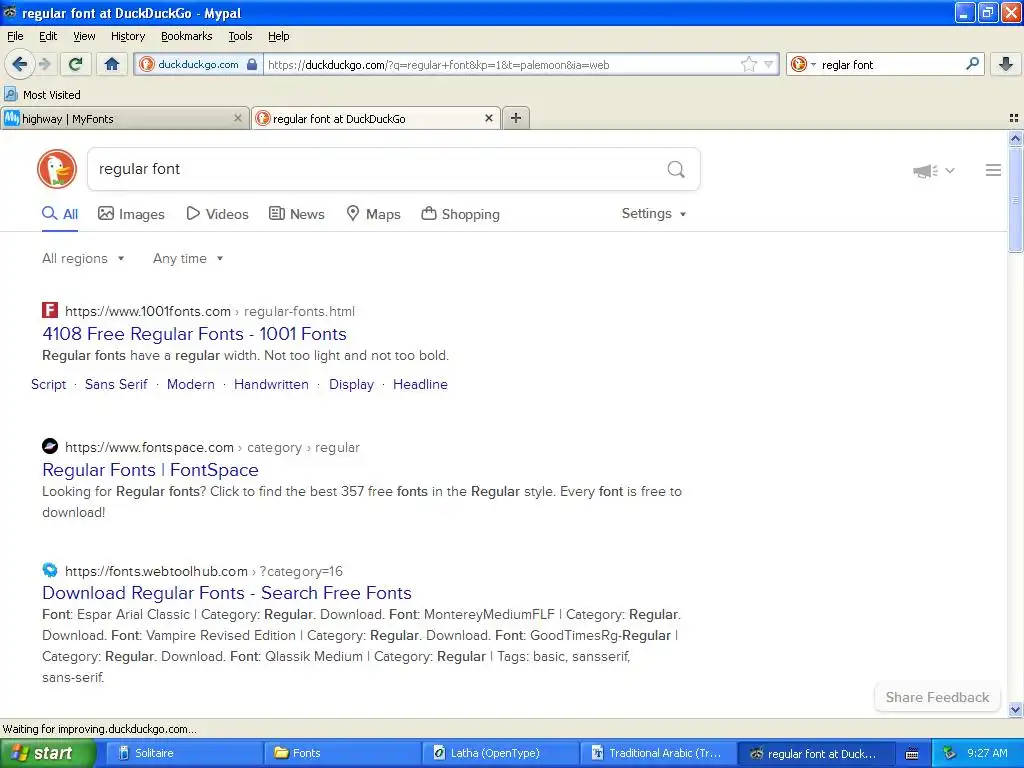Click the webtoolhub favicon
1024x768 pixels.
tap(50, 570)
